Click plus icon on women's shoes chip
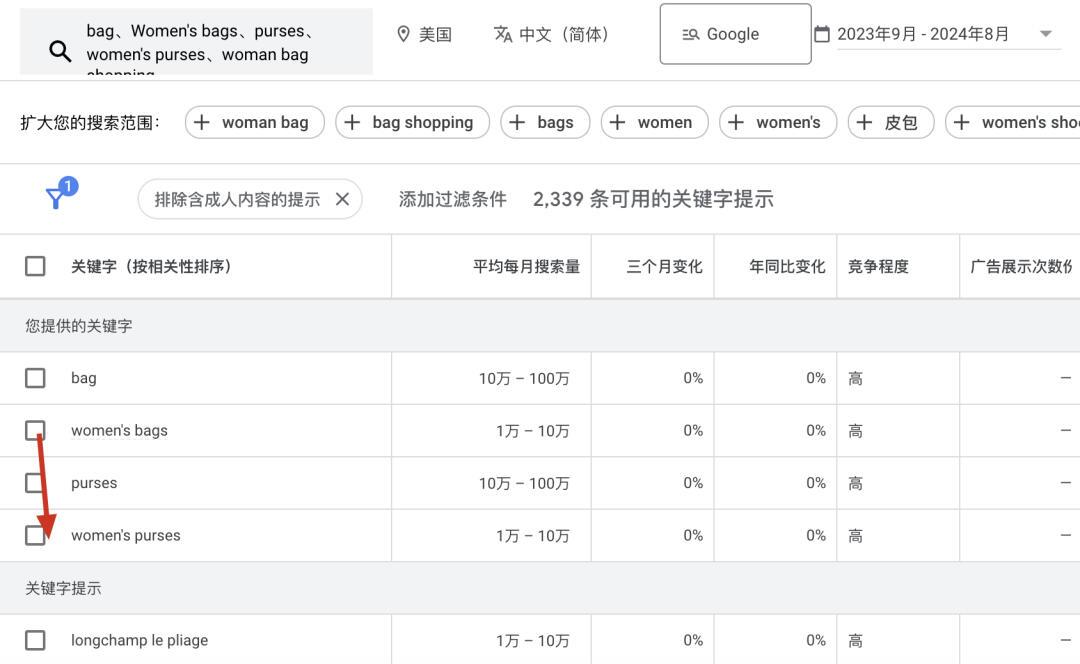 click(x=962, y=123)
